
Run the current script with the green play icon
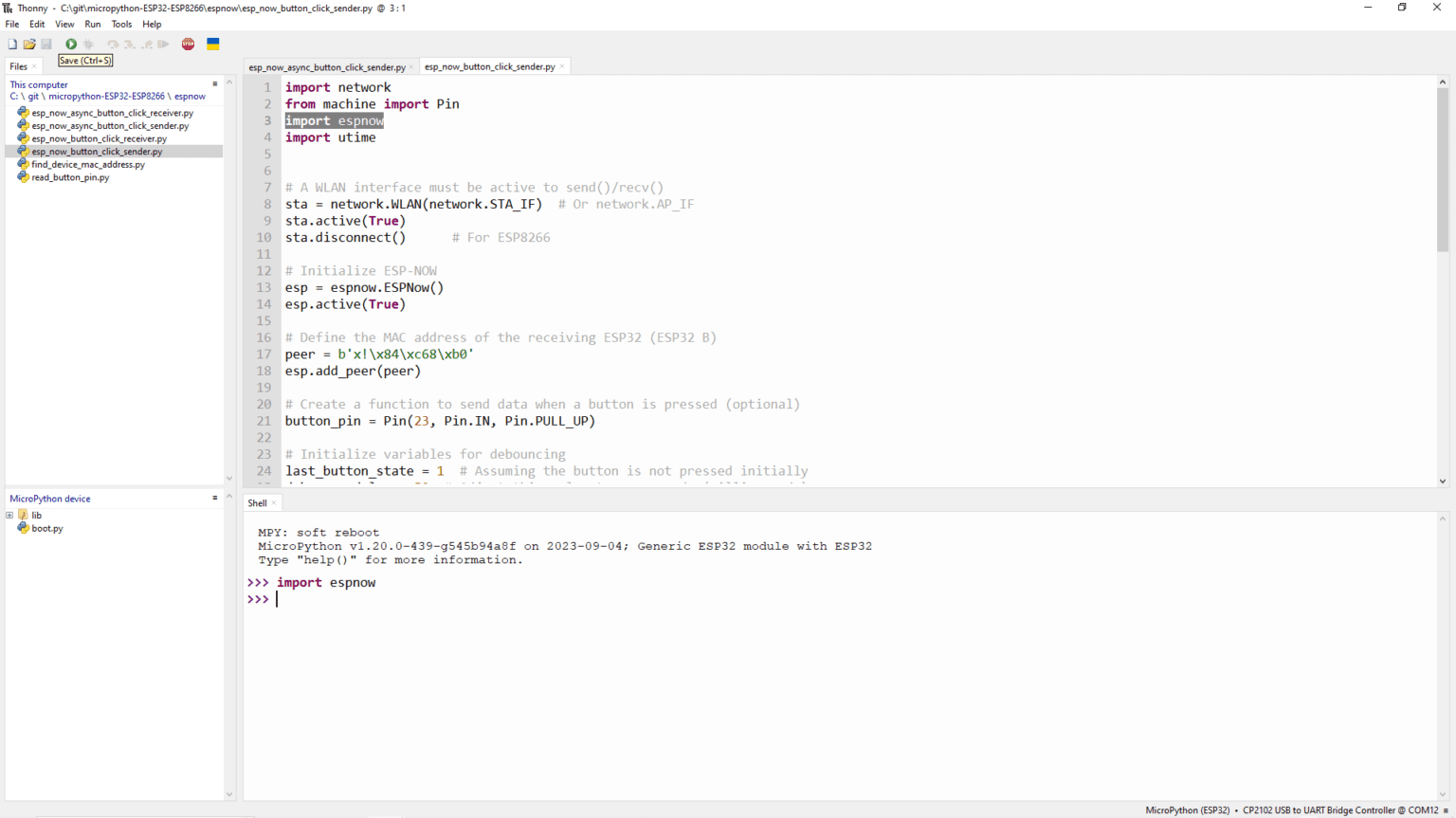70,44
